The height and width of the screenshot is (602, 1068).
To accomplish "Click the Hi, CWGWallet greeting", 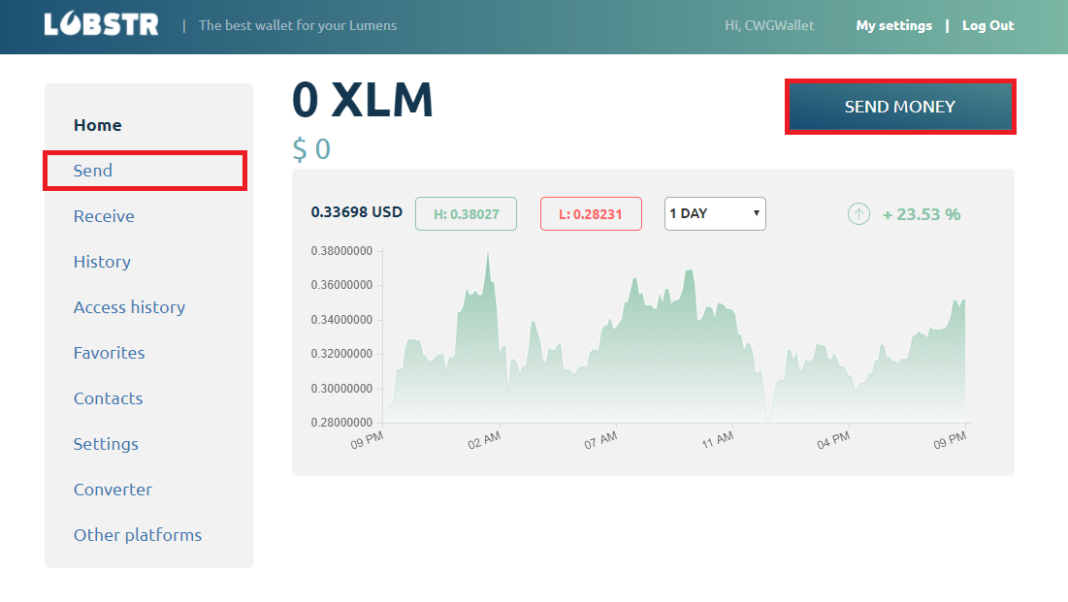I will (x=769, y=25).
